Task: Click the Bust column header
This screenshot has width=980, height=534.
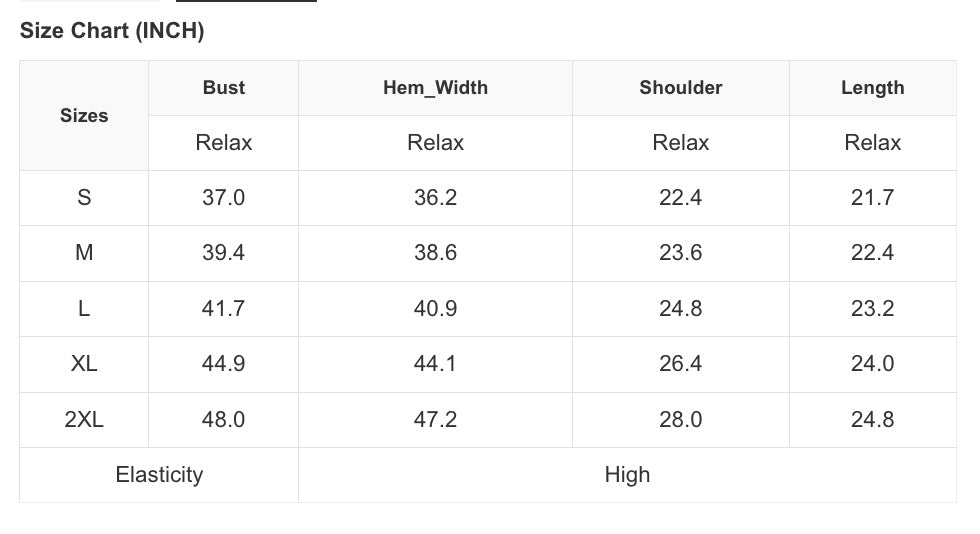Action: (x=223, y=88)
